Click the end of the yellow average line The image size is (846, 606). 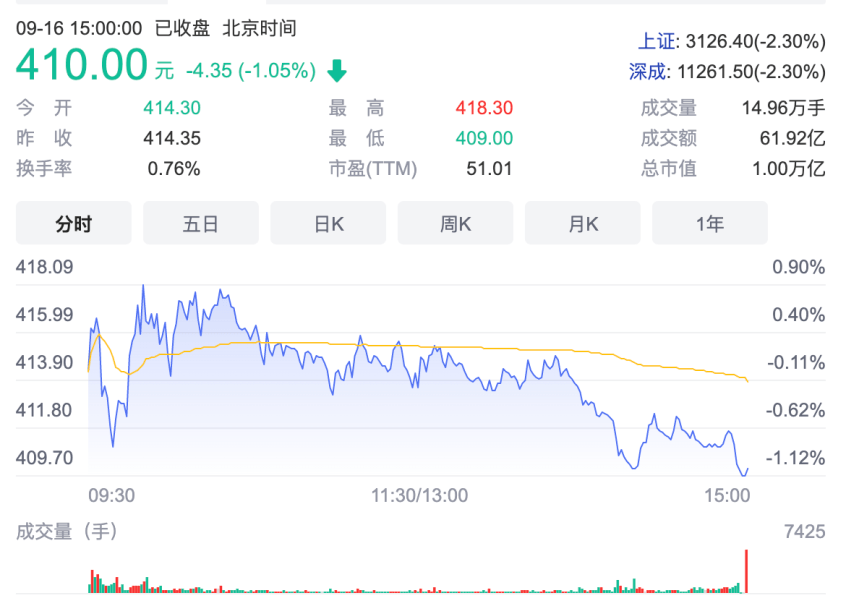[747, 381]
